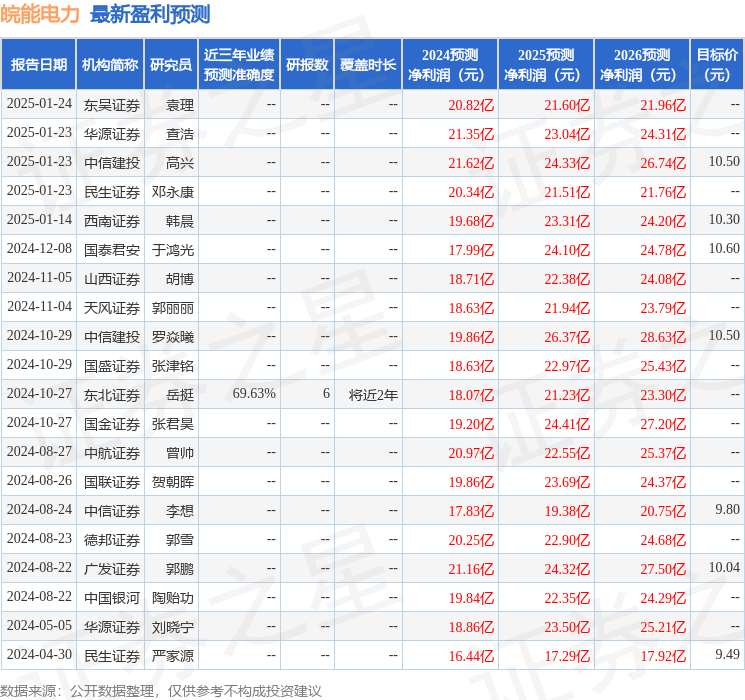The height and width of the screenshot is (700, 745).
Task: Click the date 2024-05-05 cell
Action: pos(39,625)
